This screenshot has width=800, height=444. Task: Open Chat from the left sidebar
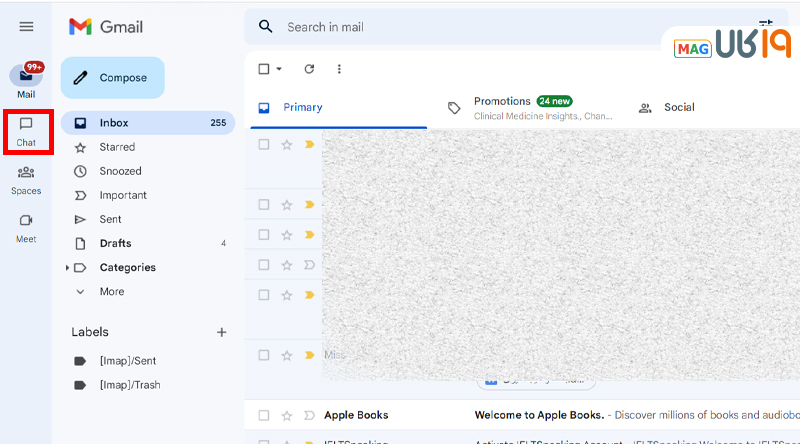26,131
